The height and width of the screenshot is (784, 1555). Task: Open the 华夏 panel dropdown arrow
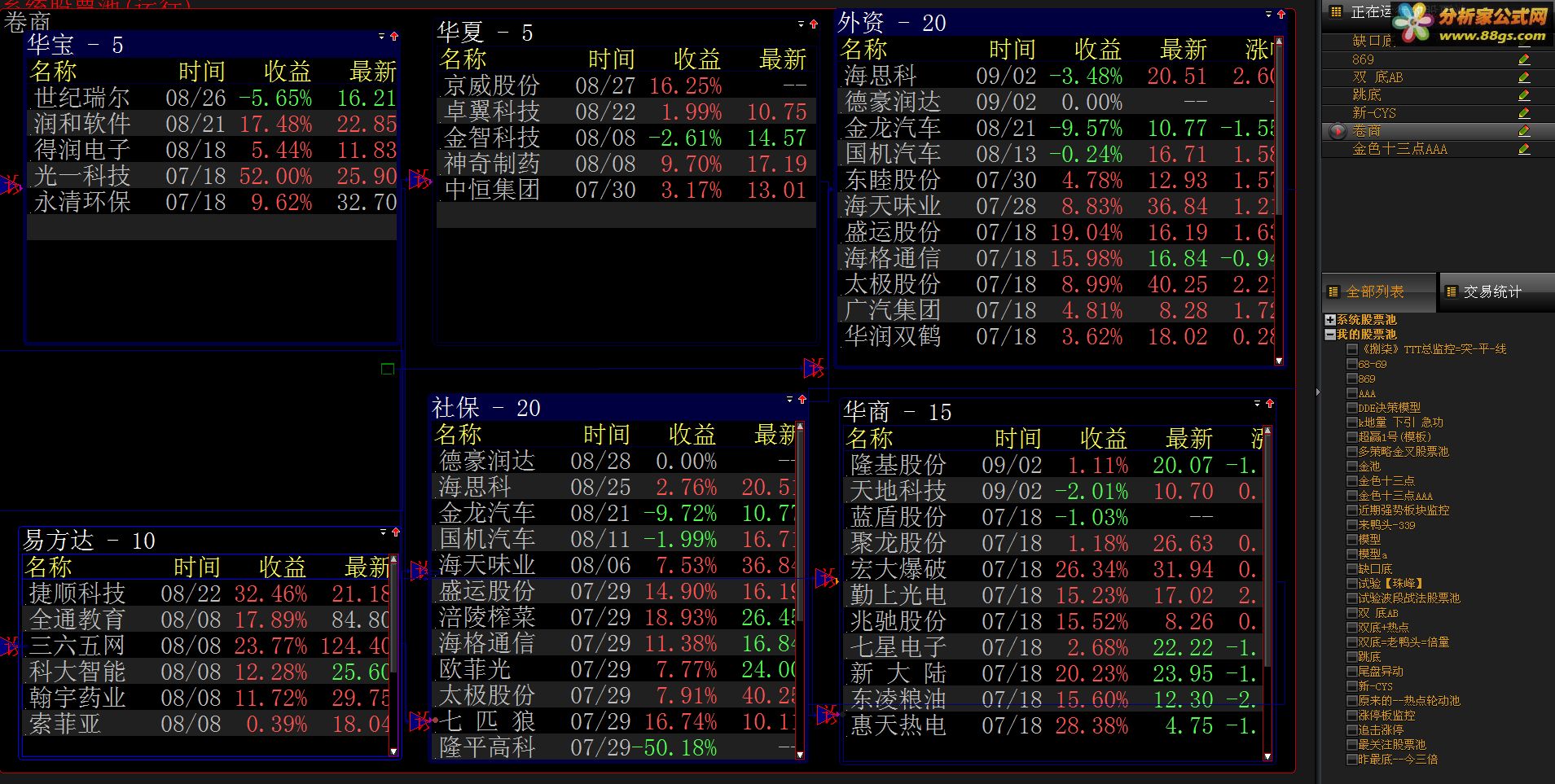(x=801, y=24)
